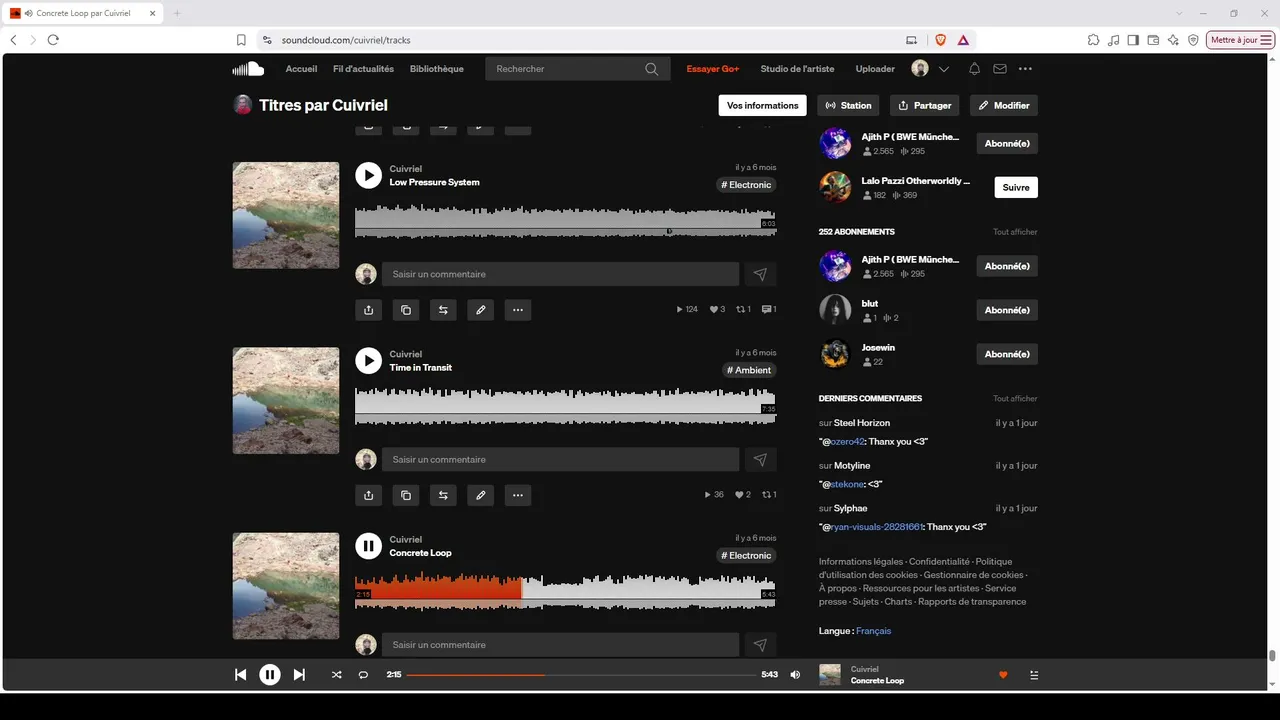This screenshot has width=1280, height=720.
Task: Seek using the bottom player progress bar
Action: (x=581, y=675)
